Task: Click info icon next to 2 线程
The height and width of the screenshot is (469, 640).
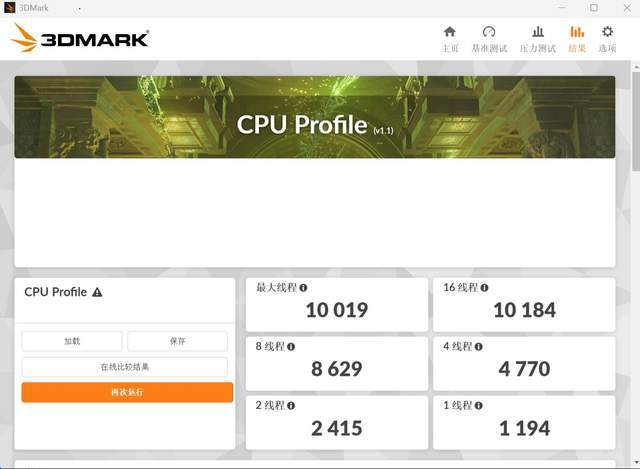Action: (x=291, y=405)
